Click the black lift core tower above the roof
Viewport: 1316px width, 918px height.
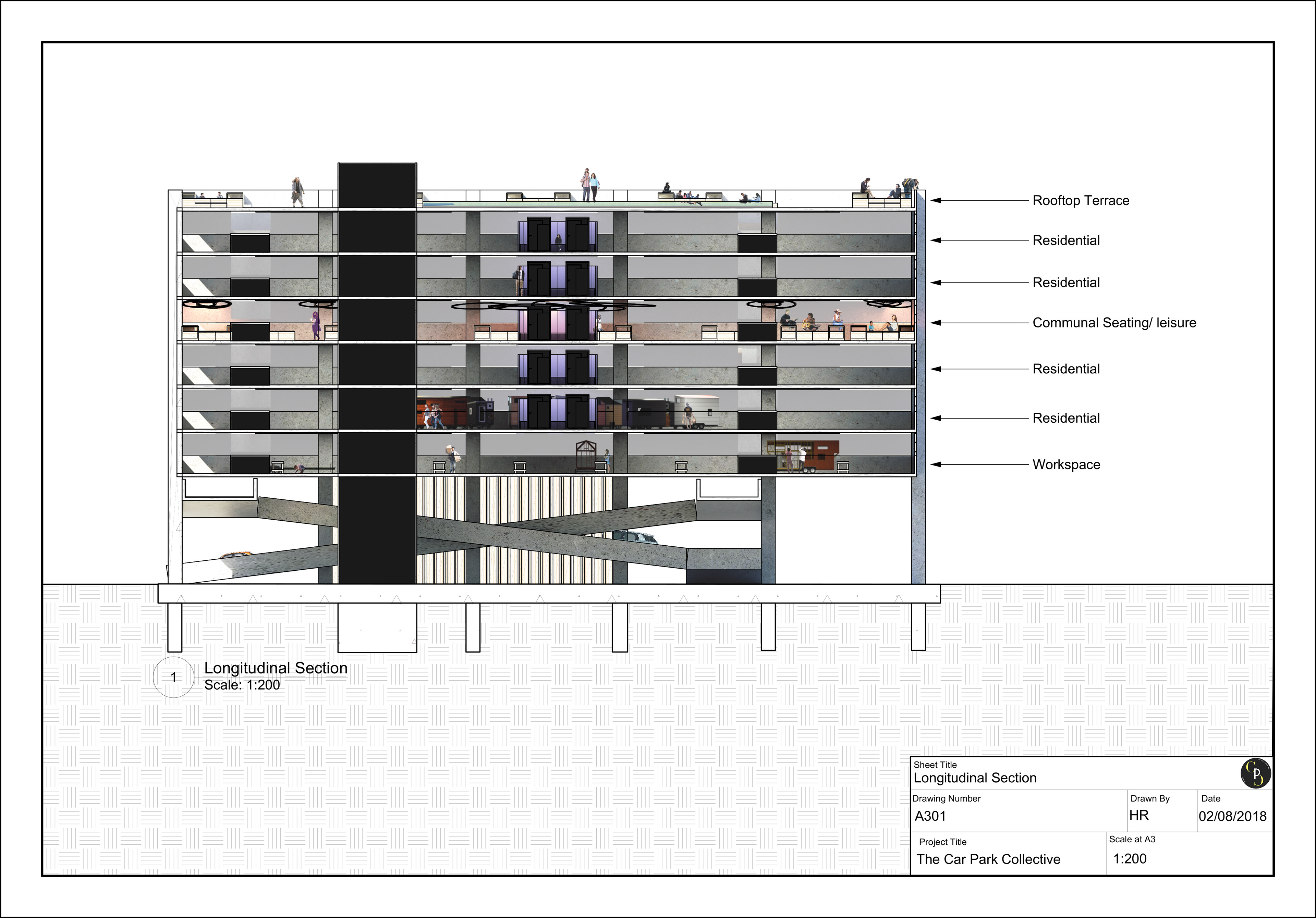click(377, 186)
